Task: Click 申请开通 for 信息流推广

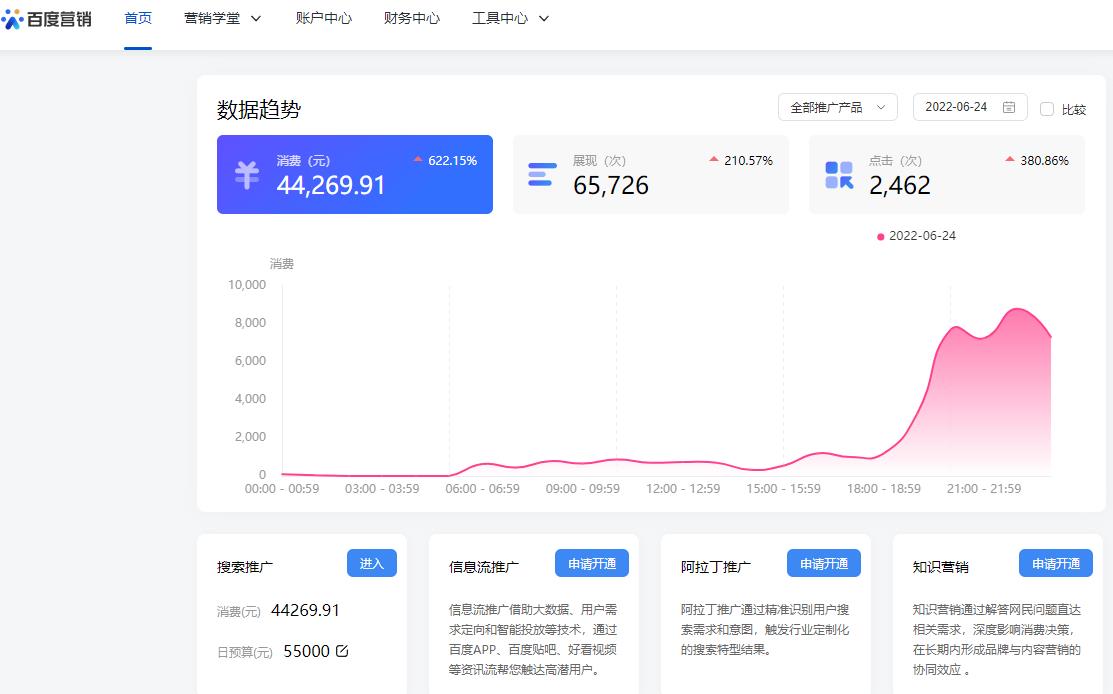Action: click(591, 562)
